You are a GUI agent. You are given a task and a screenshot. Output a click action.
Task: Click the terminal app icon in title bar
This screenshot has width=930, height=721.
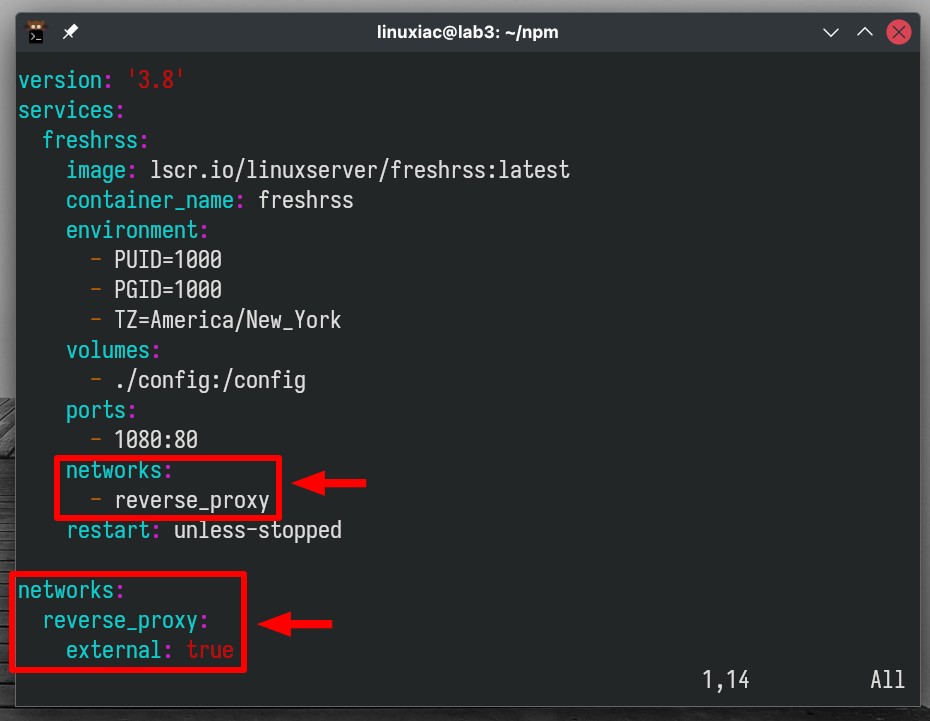36,32
